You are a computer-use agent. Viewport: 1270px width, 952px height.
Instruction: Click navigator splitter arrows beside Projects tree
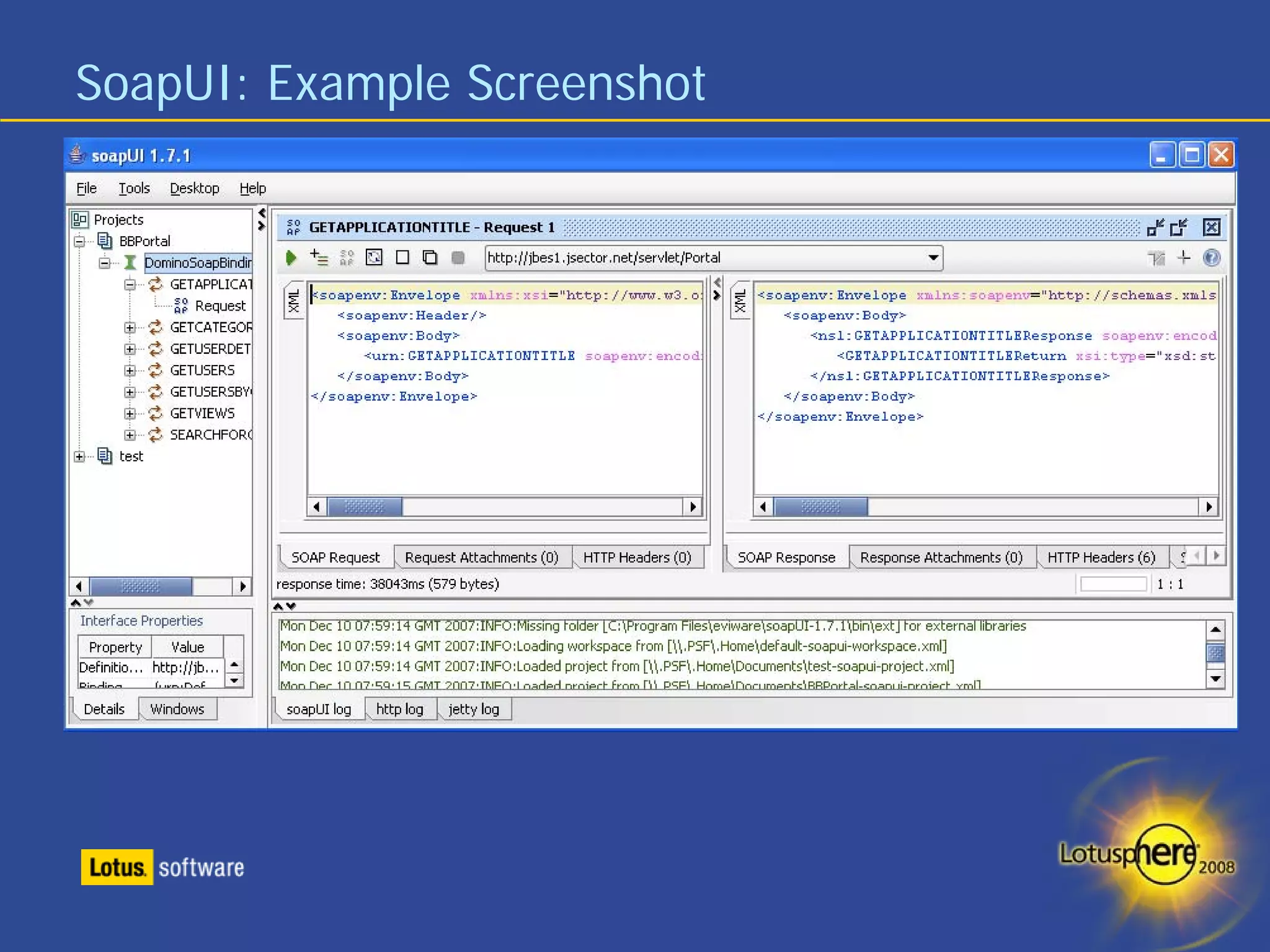click(262, 219)
